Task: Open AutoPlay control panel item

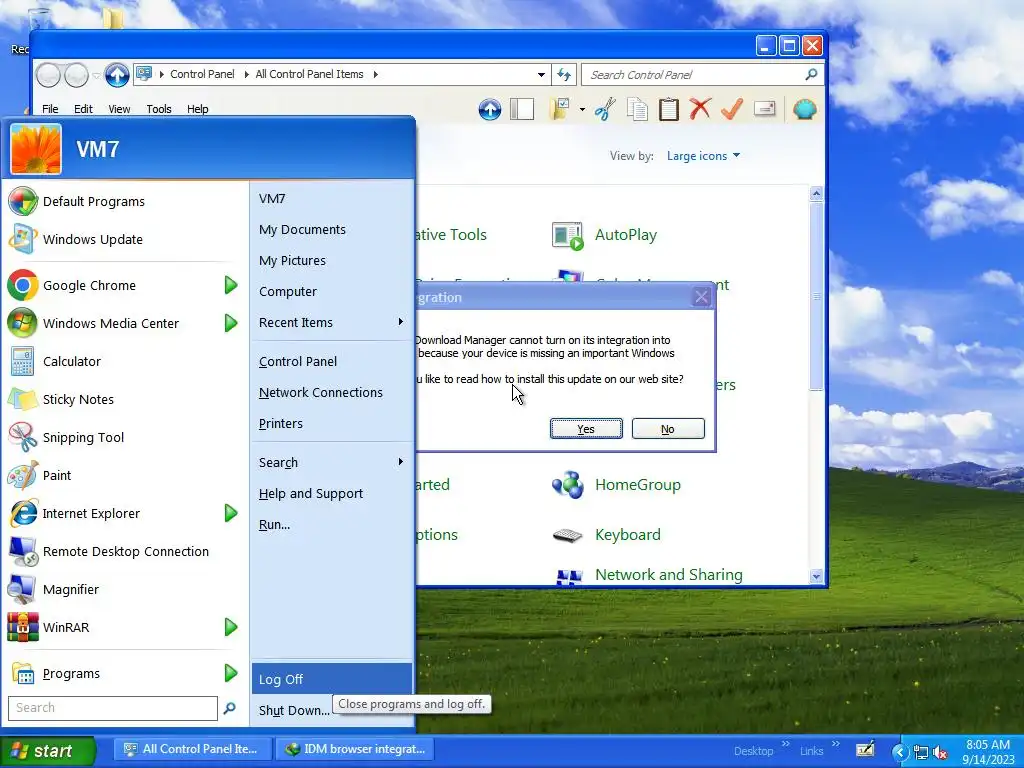Action: [604, 235]
